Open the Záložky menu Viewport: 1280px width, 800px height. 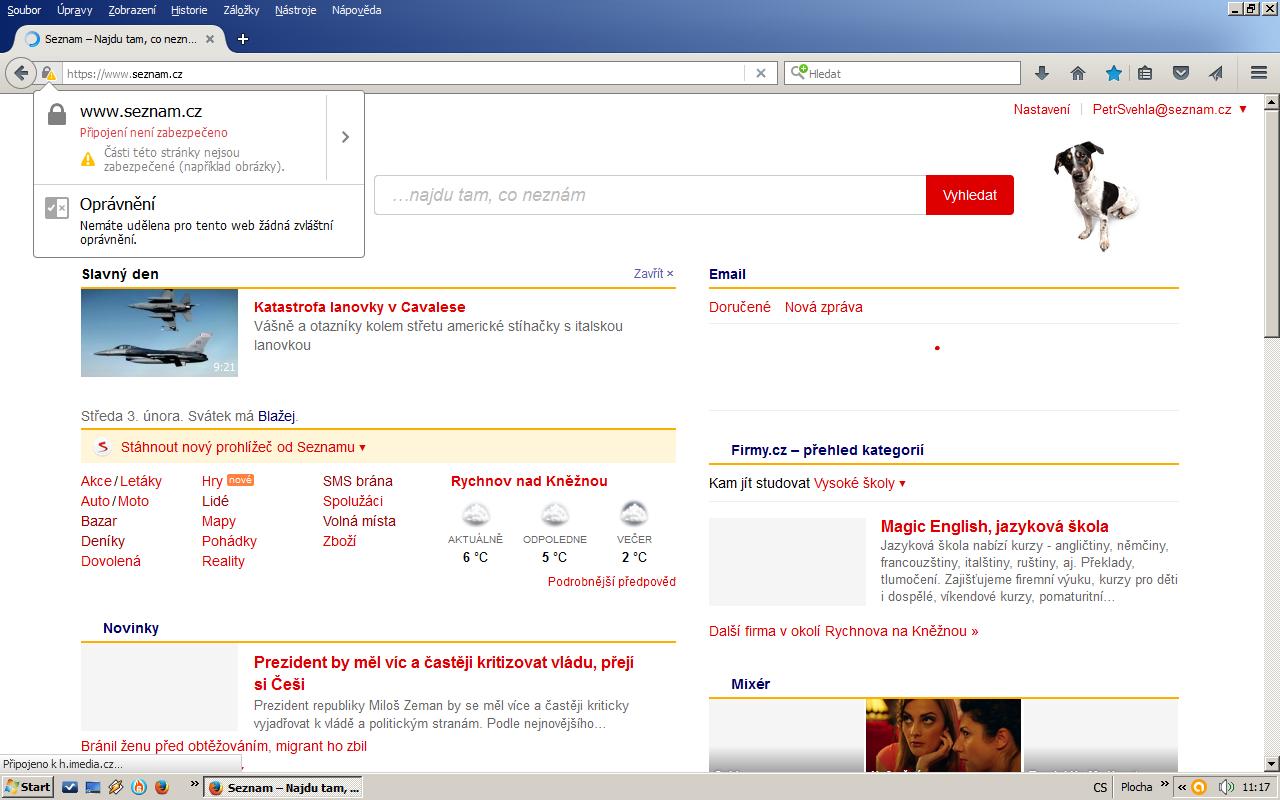tap(241, 10)
